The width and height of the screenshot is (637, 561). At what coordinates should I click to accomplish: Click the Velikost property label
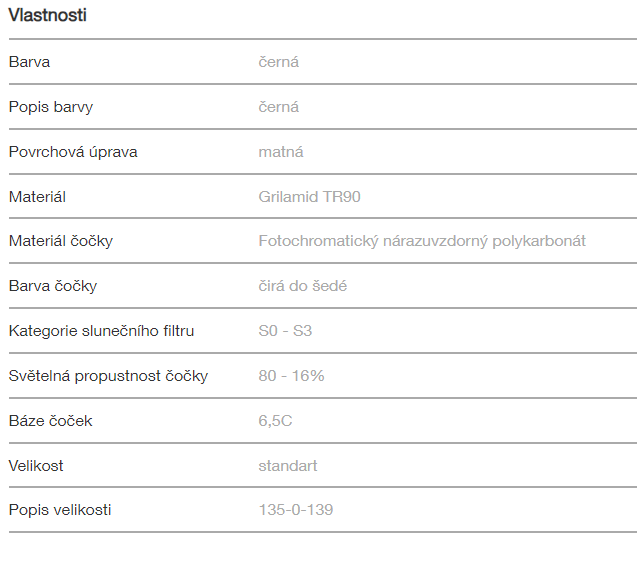[36, 466]
